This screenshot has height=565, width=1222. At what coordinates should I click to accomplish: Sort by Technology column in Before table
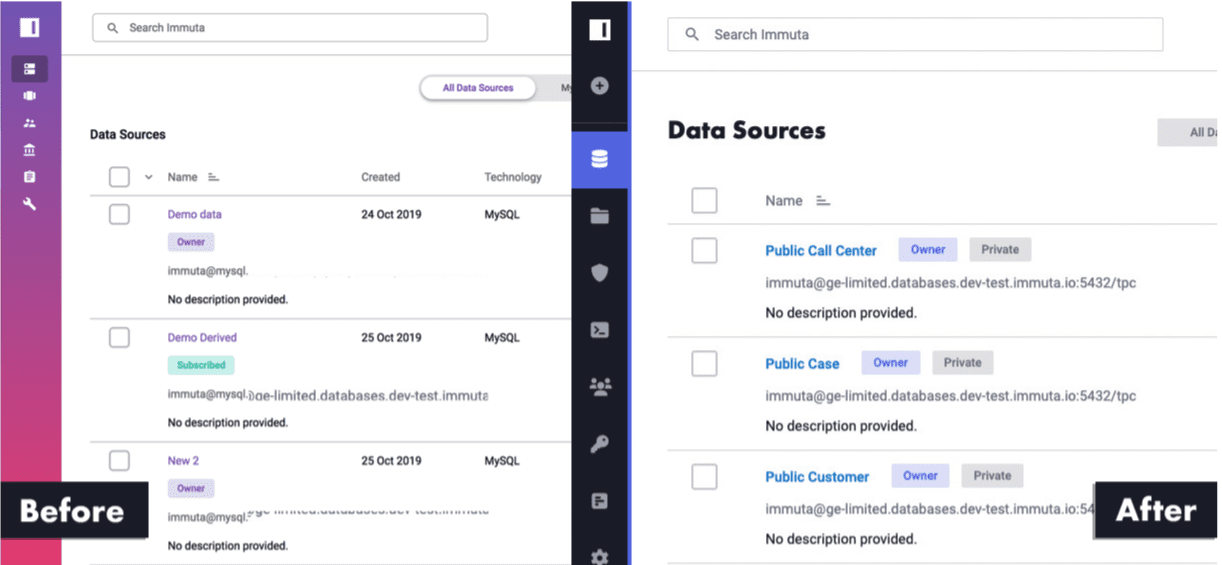(x=513, y=177)
